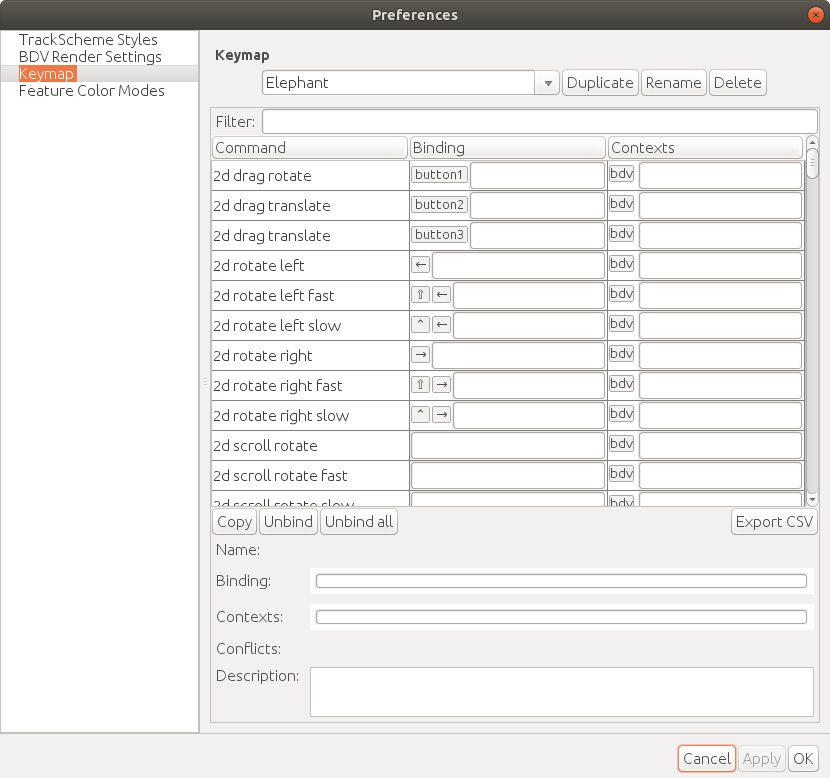Focus the Filter text field

pyautogui.click(x=539, y=122)
